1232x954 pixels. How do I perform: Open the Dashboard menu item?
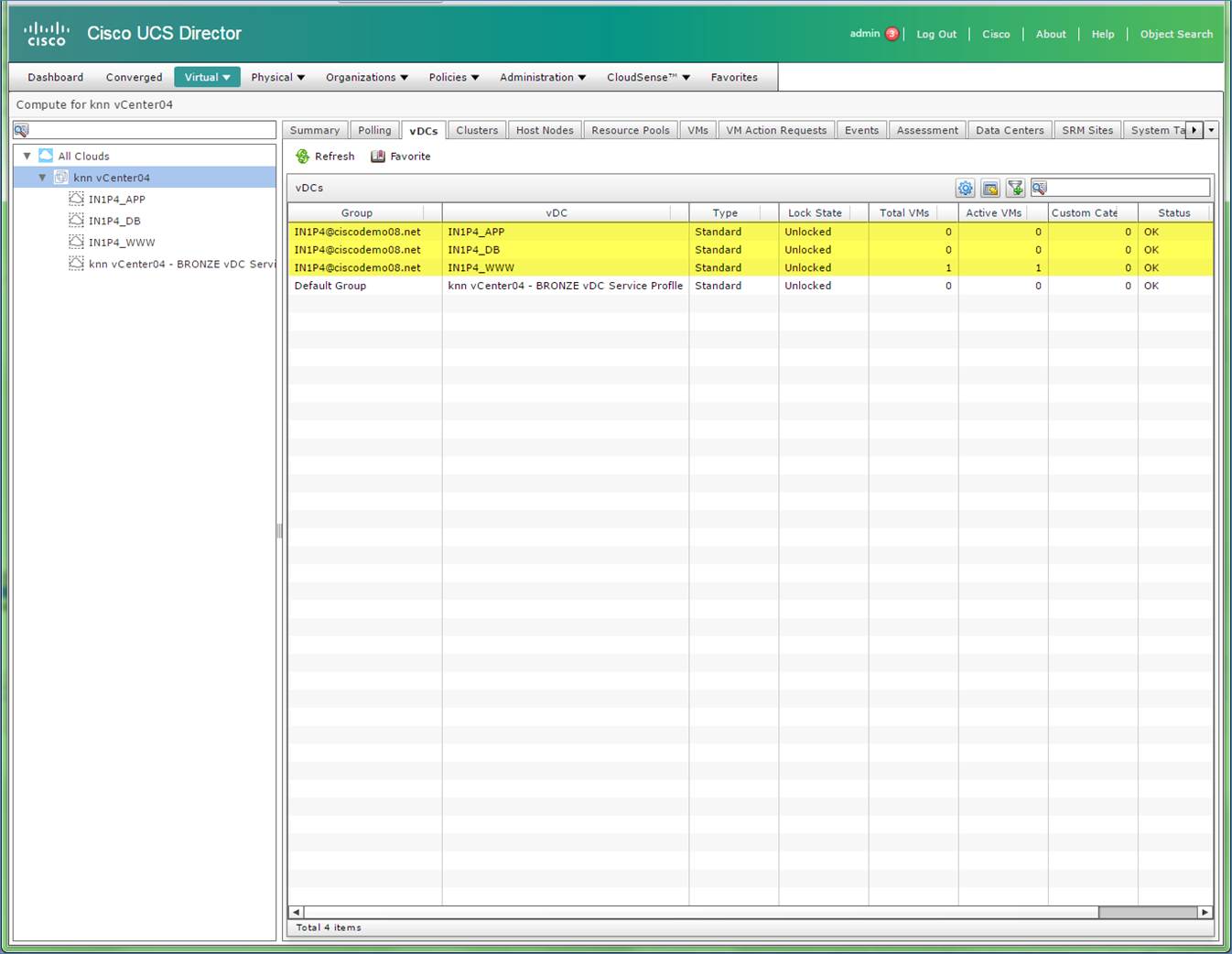point(56,77)
